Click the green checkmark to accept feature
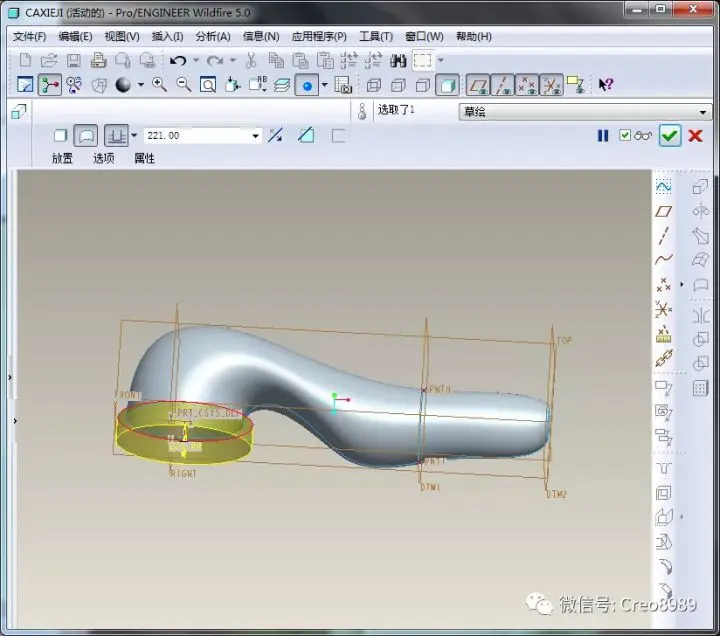 [x=669, y=135]
